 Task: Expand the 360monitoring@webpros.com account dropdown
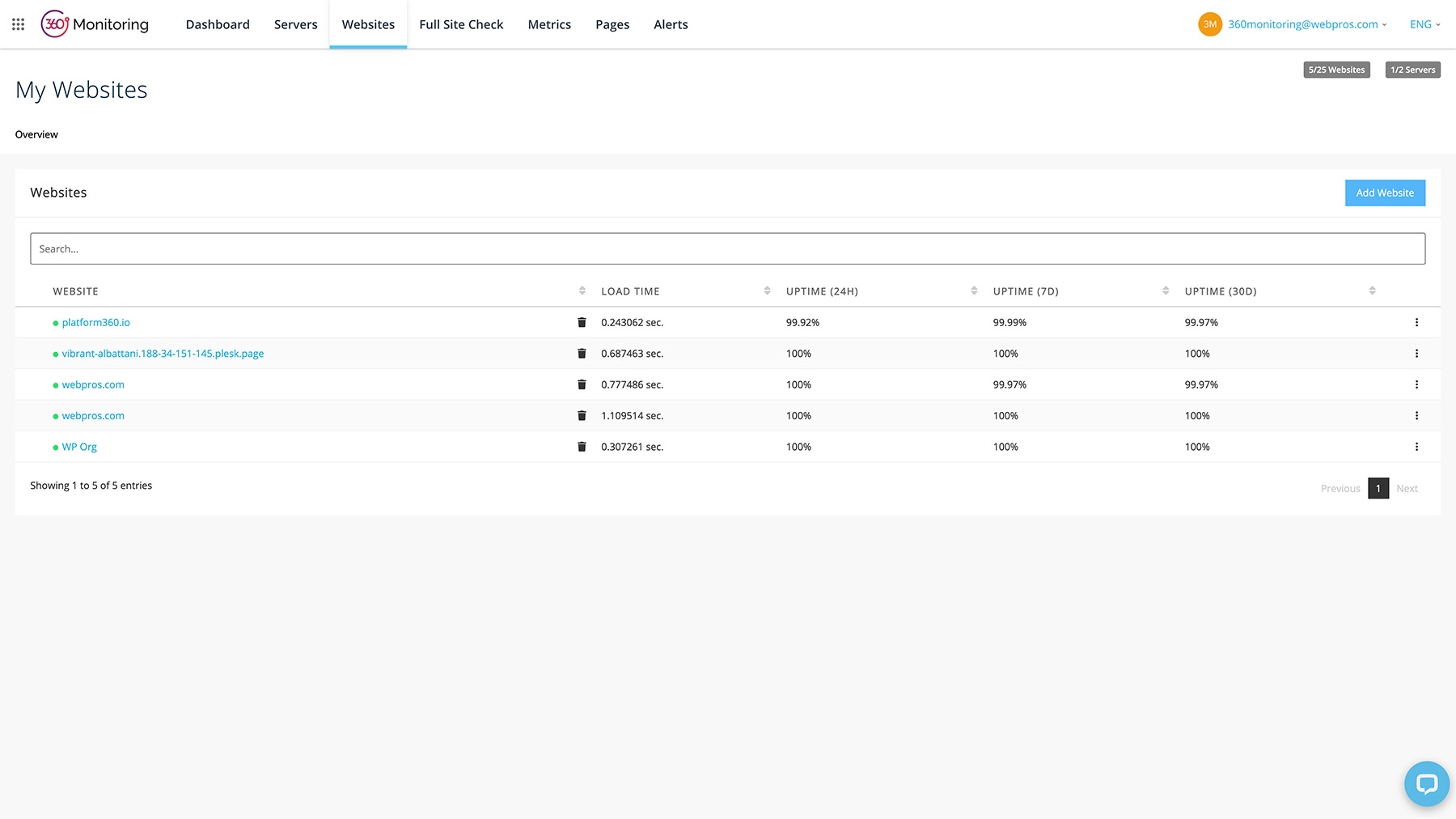1307,24
